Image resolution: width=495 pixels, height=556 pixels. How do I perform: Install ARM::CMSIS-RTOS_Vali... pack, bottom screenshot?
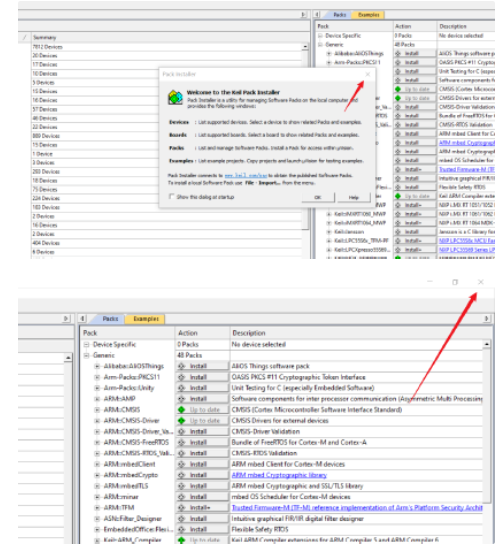coord(202,454)
